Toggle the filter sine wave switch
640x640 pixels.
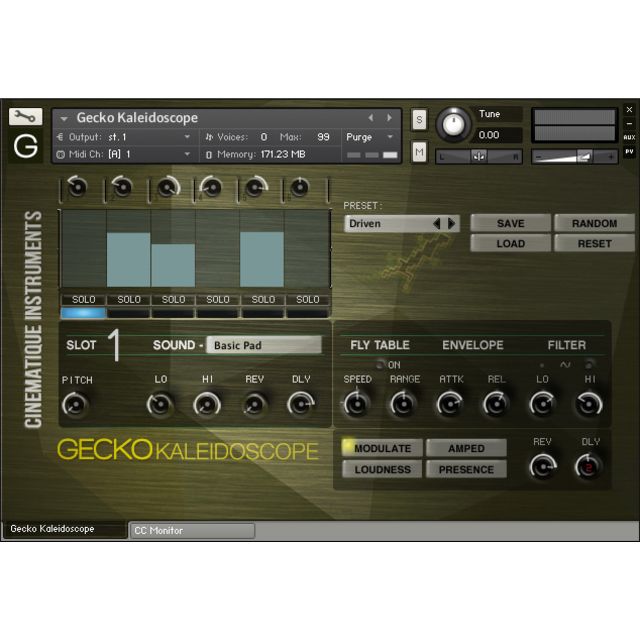pos(565,364)
